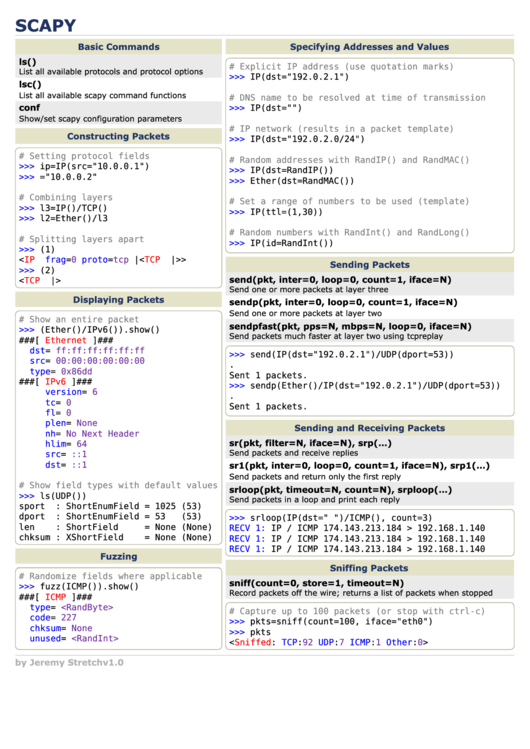Select the Basic Commands section header
The image size is (530, 749).
118,47
